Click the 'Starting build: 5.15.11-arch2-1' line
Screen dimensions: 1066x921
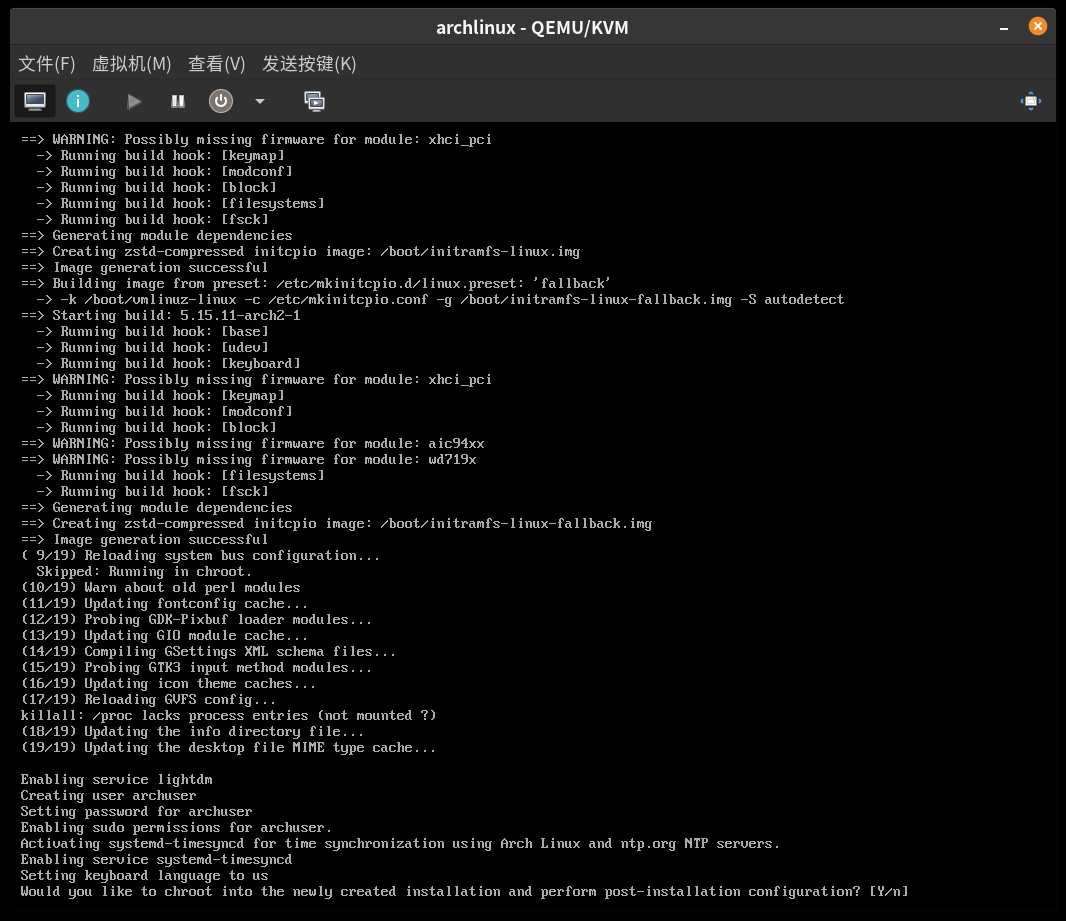coord(160,315)
